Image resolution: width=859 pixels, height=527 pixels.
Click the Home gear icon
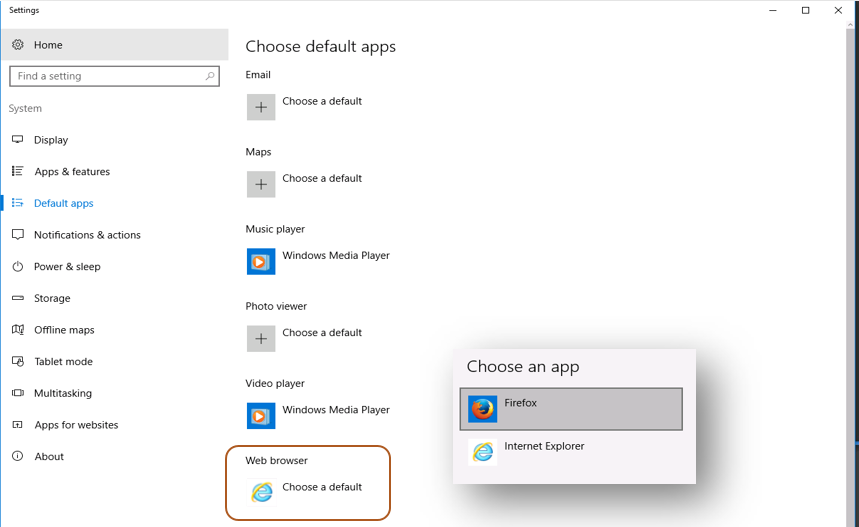tap(18, 44)
